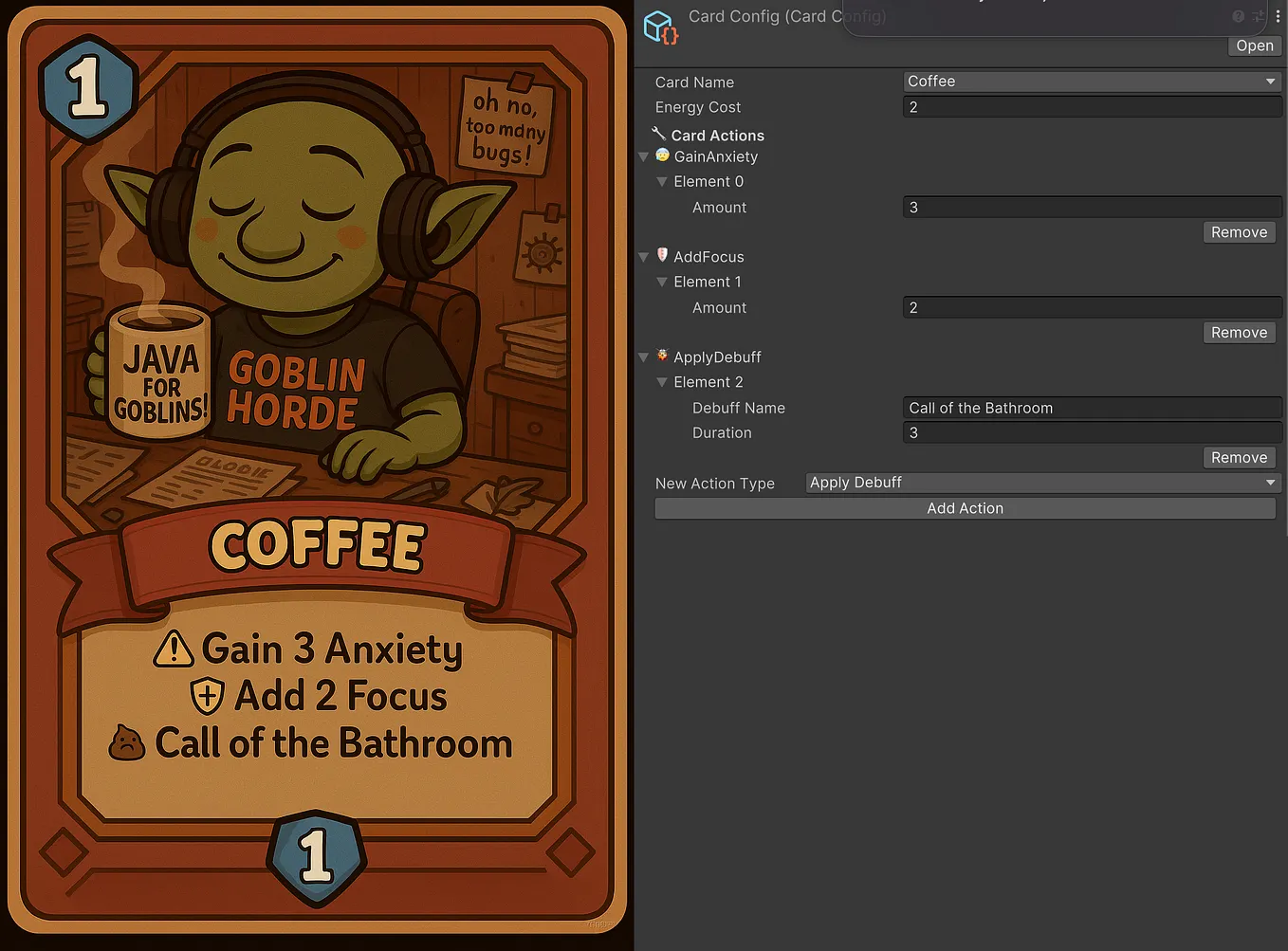This screenshot has height=951, width=1288.
Task: Collapse the ApplyDebuff foldout
Action: [x=644, y=357]
